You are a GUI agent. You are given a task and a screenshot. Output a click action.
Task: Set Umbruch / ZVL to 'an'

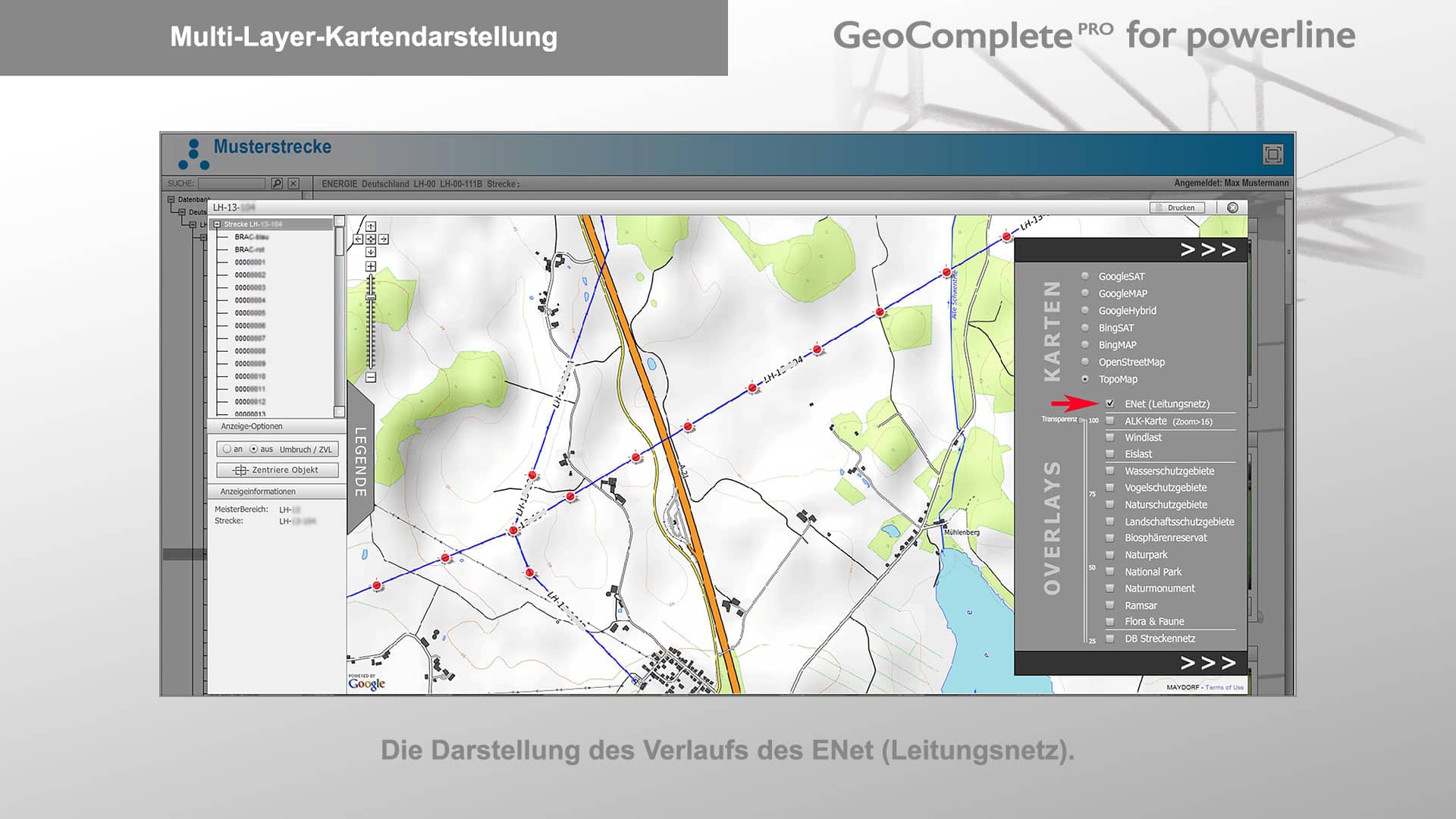(x=226, y=448)
